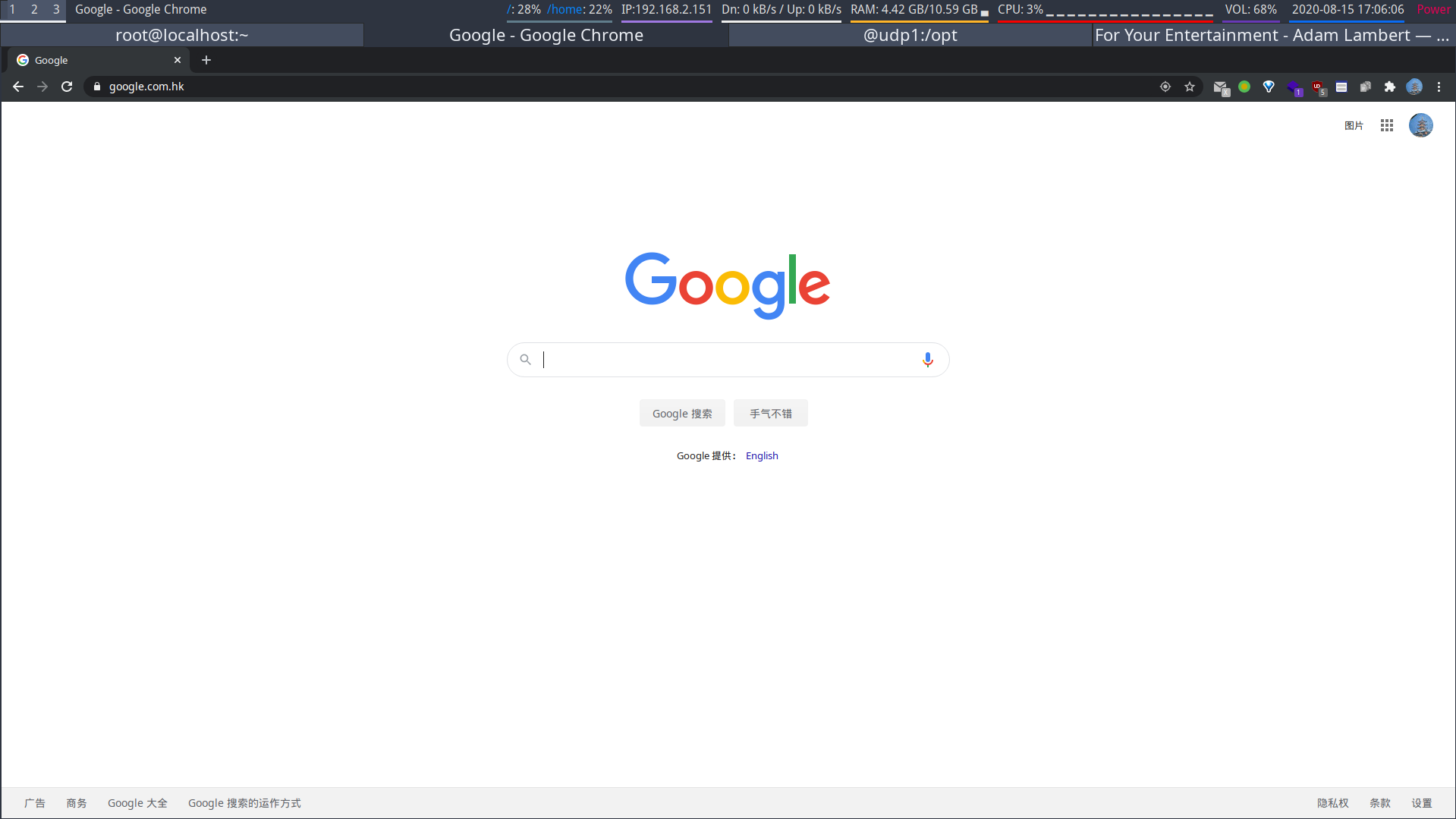1456x819 pixels.
Task: Switch to the For Your Entertainment window
Action: click(x=1274, y=35)
